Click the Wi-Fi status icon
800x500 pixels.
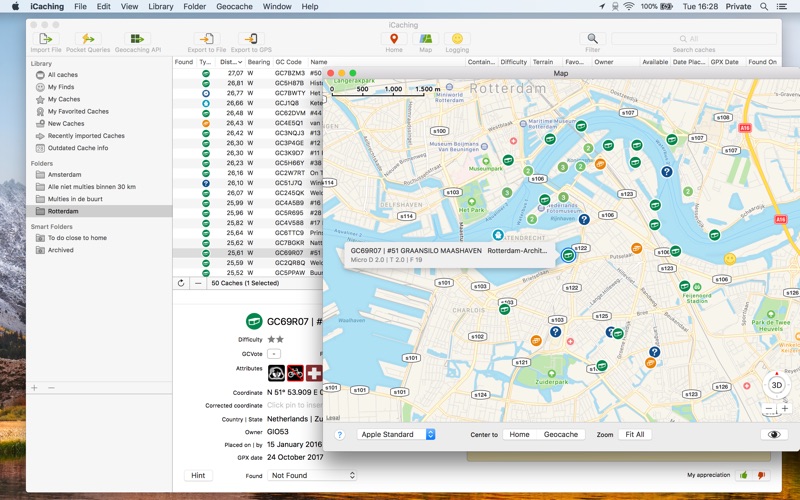point(629,7)
